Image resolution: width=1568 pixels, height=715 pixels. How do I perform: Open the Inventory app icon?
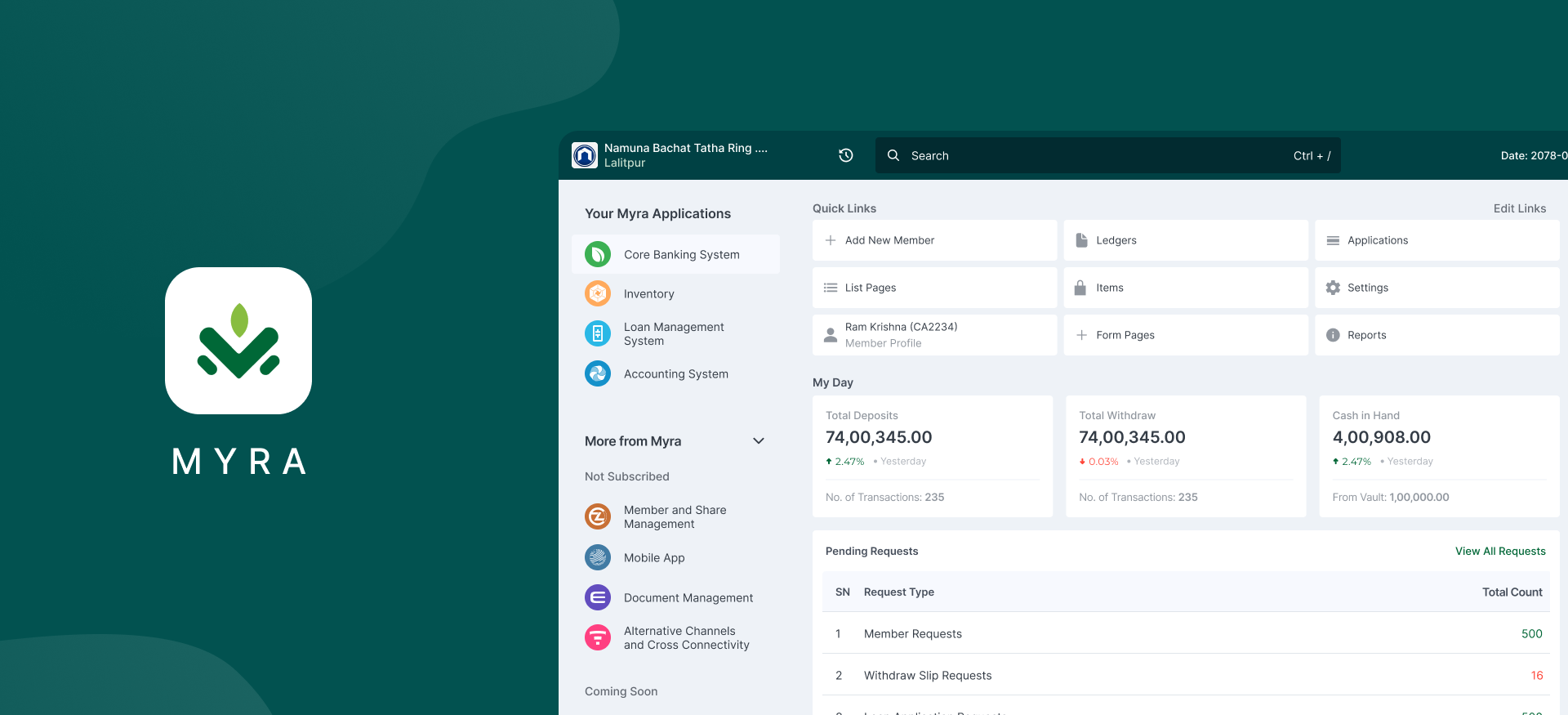[x=598, y=293]
